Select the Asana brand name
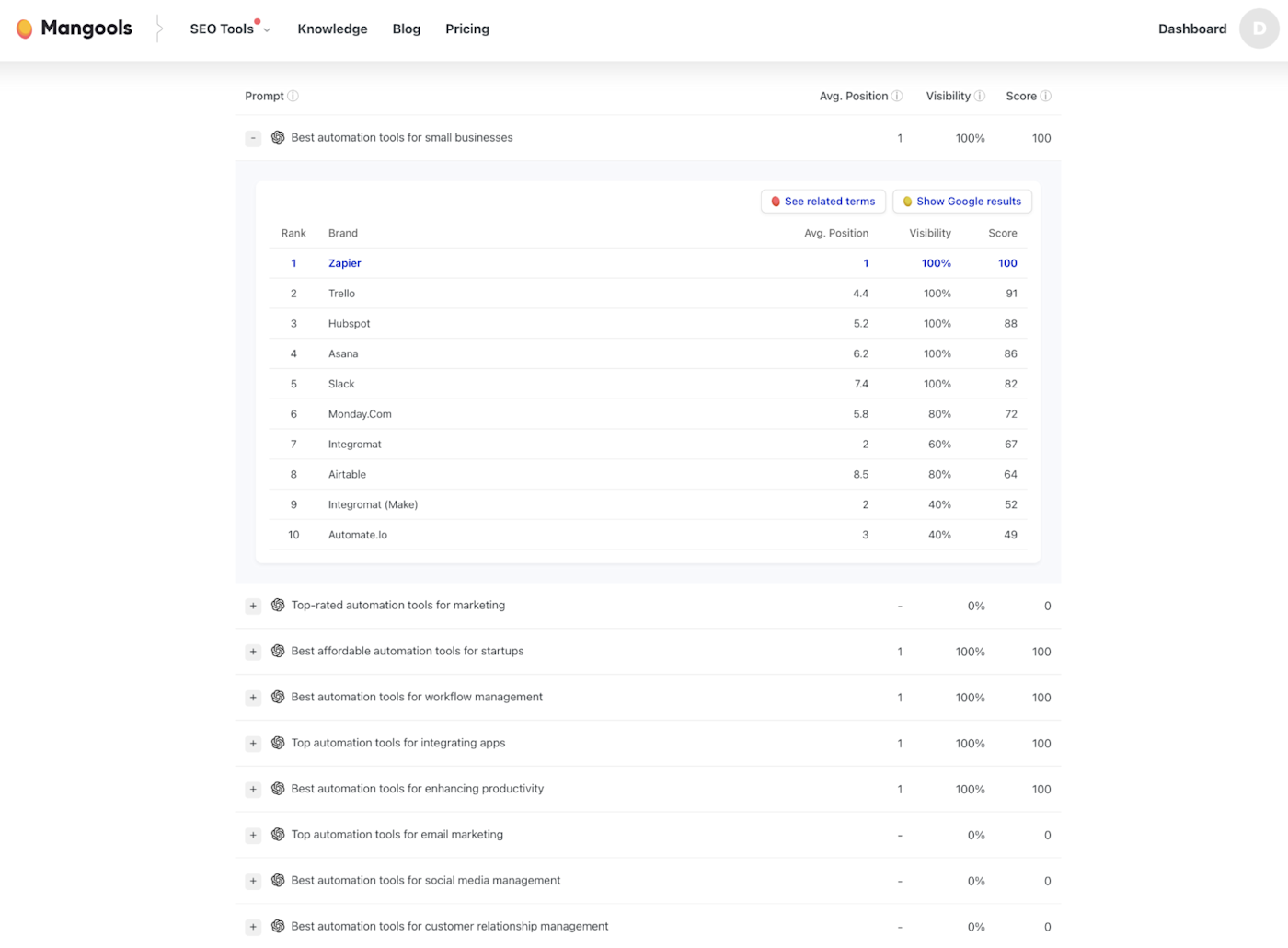The height and width of the screenshot is (948, 1288). 343,353
